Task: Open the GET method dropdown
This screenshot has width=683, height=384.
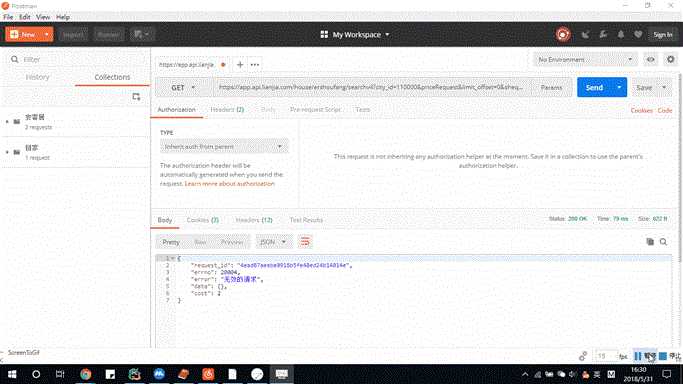Action: [x=183, y=88]
